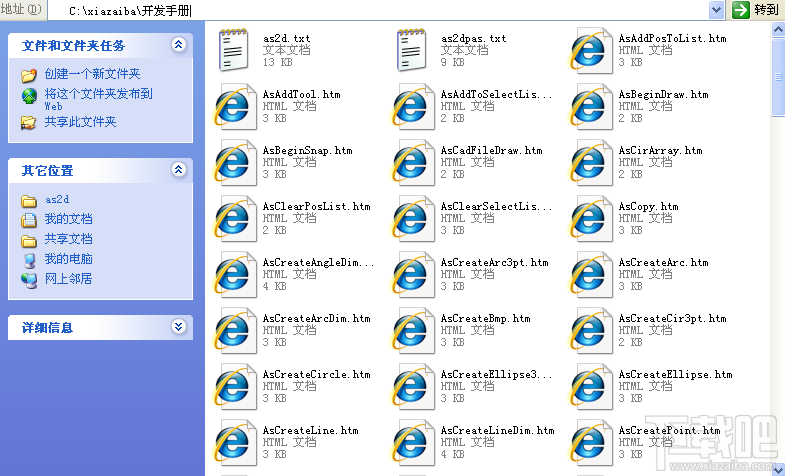The width and height of the screenshot is (785, 476).
Task: Select the AsCreateBmp.htm file icon
Action: click(412, 331)
